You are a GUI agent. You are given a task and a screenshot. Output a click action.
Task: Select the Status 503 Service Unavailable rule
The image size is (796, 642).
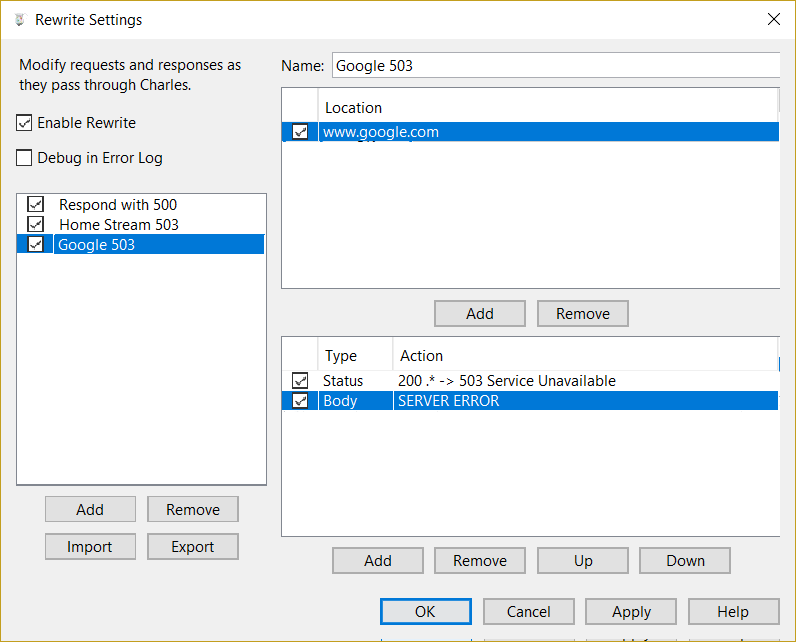(x=506, y=381)
